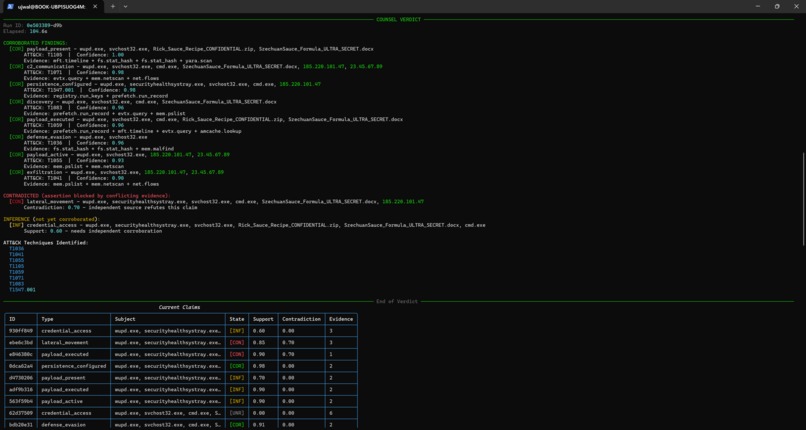This screenshot has height=430, width=806.
Task: Click T1547.001 in the identified techniques list
Action: tap(22, 290)
